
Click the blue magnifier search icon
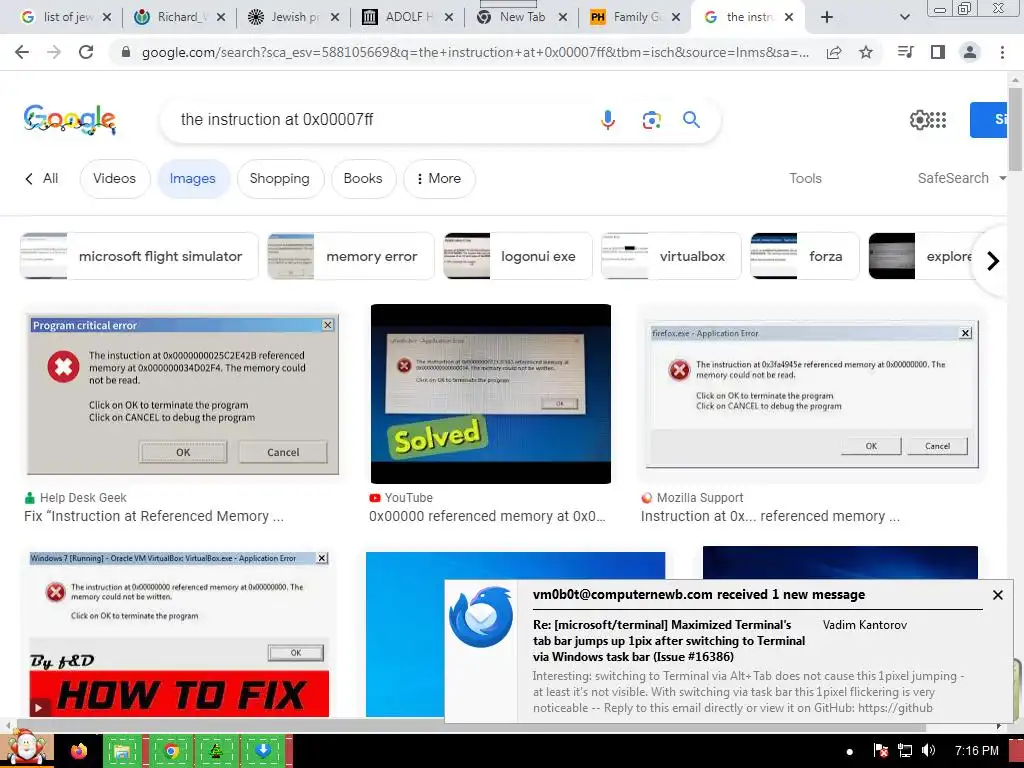coord(692,120)
